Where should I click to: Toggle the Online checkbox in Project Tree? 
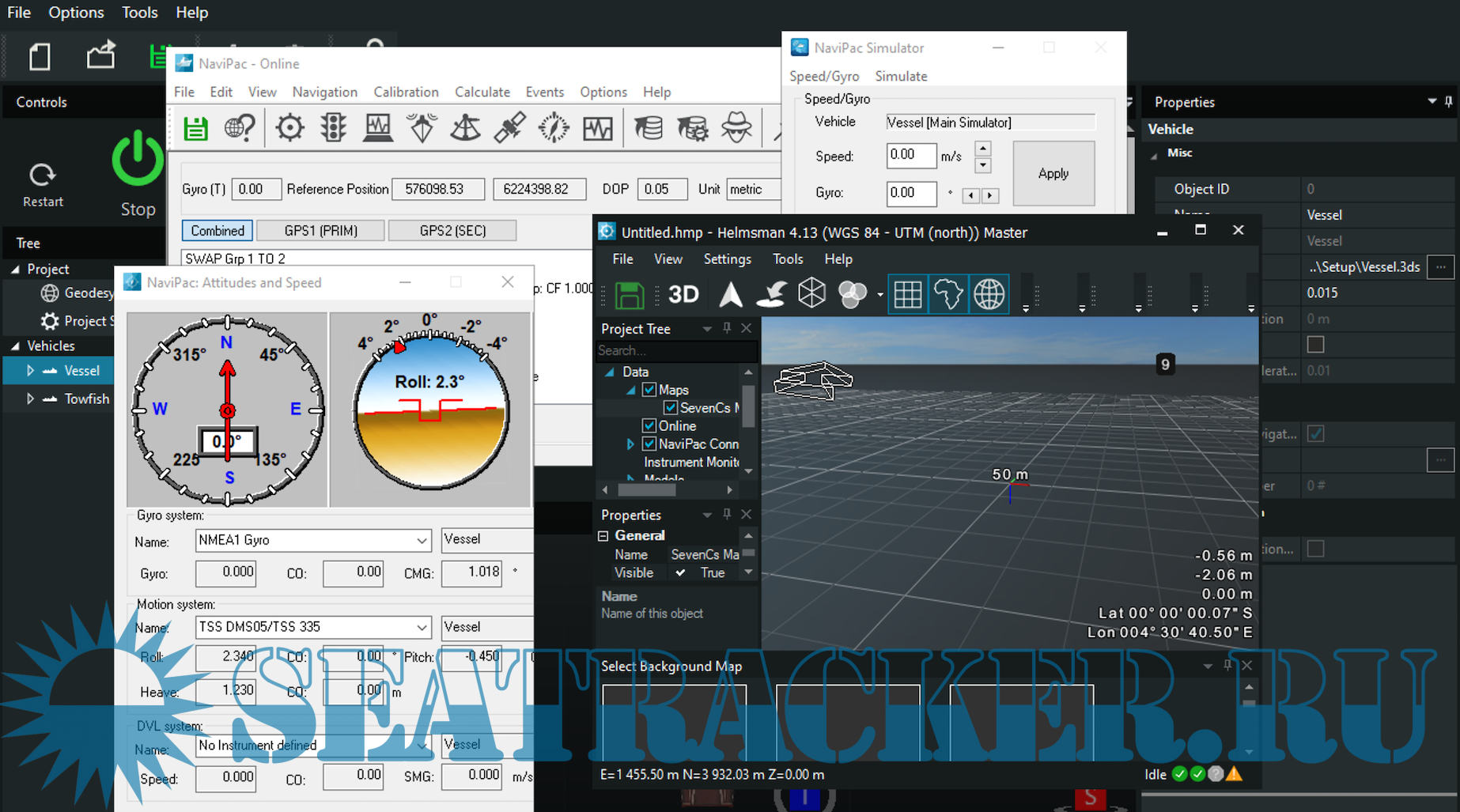[x=649, y=426]
